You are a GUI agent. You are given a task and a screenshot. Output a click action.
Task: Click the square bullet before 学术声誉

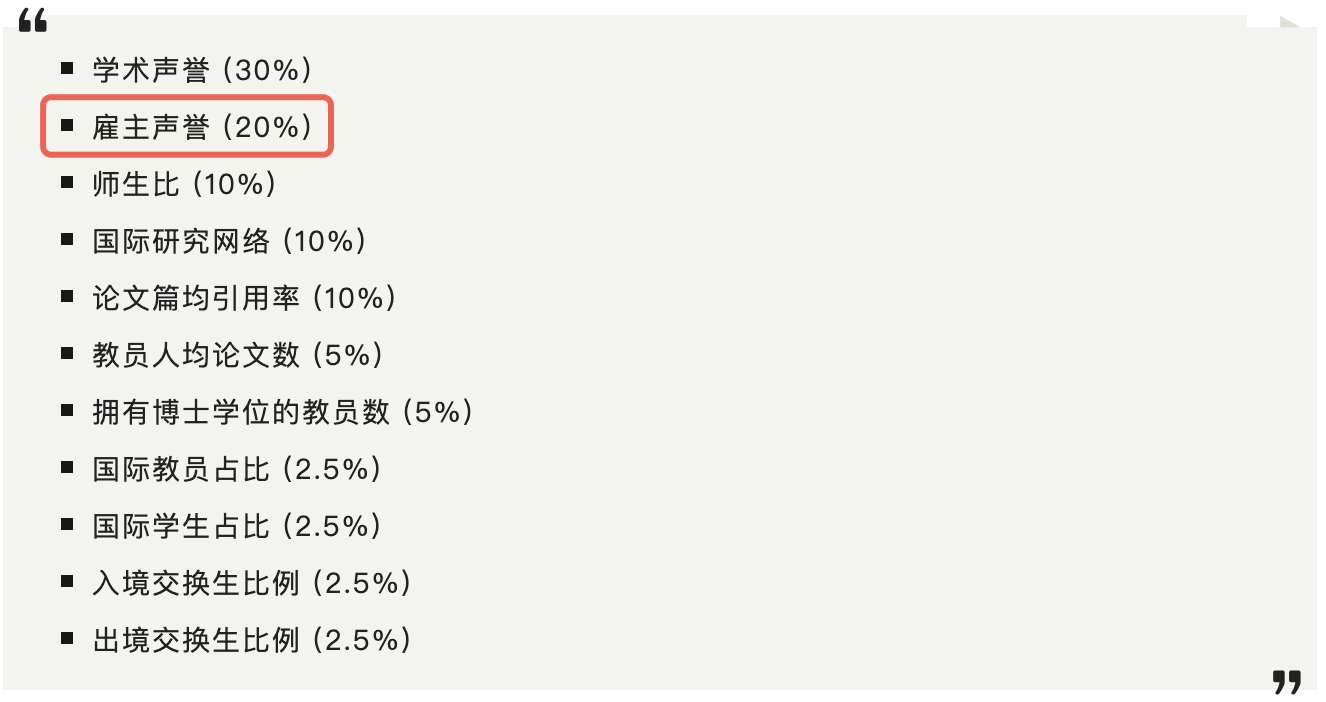[x=67, y=69]
